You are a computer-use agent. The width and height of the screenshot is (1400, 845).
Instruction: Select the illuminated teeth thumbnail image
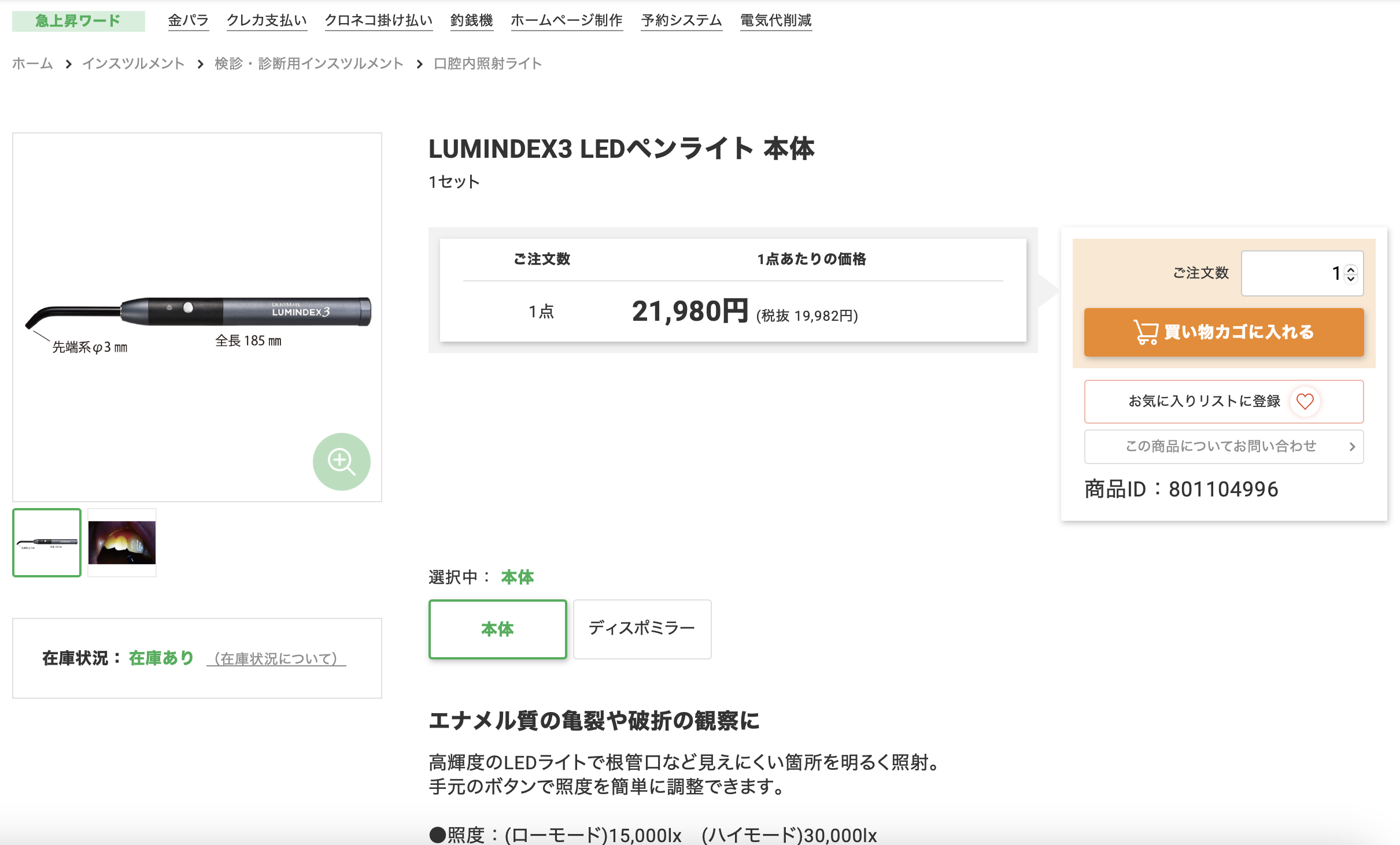click(122, 542)
